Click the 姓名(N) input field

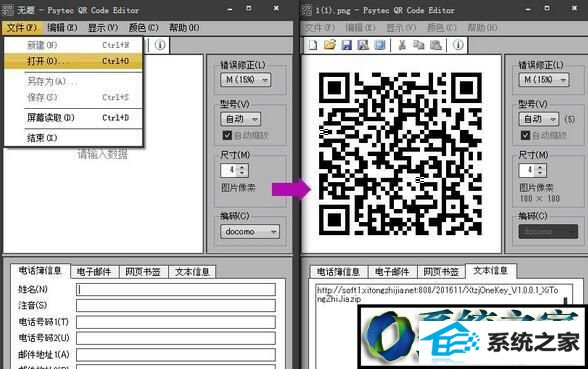176,290
